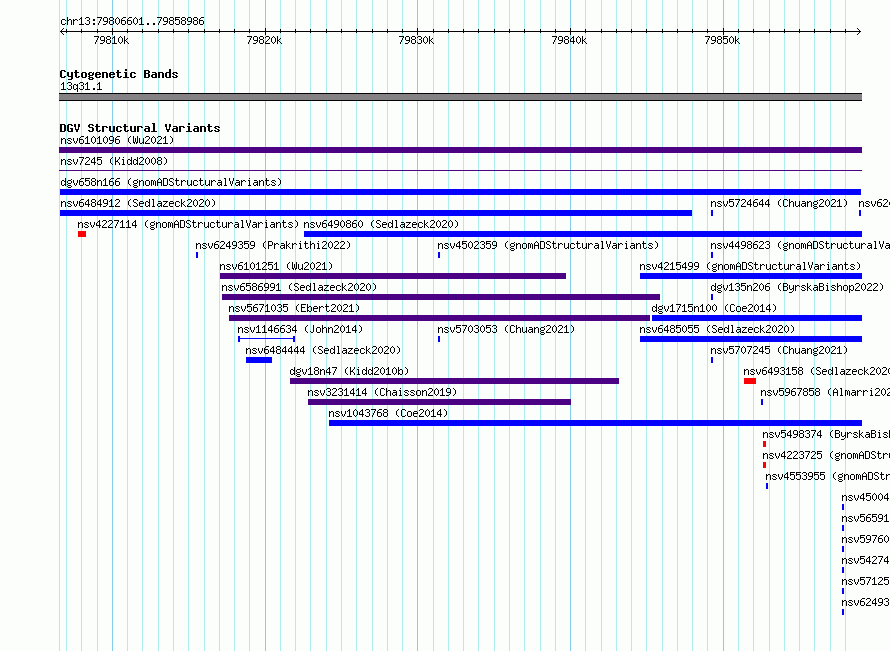The height and width of the screenshot is (651, 890).
Task: Click nsv6101251 (Wu2021) label
Action: [276, 266]
